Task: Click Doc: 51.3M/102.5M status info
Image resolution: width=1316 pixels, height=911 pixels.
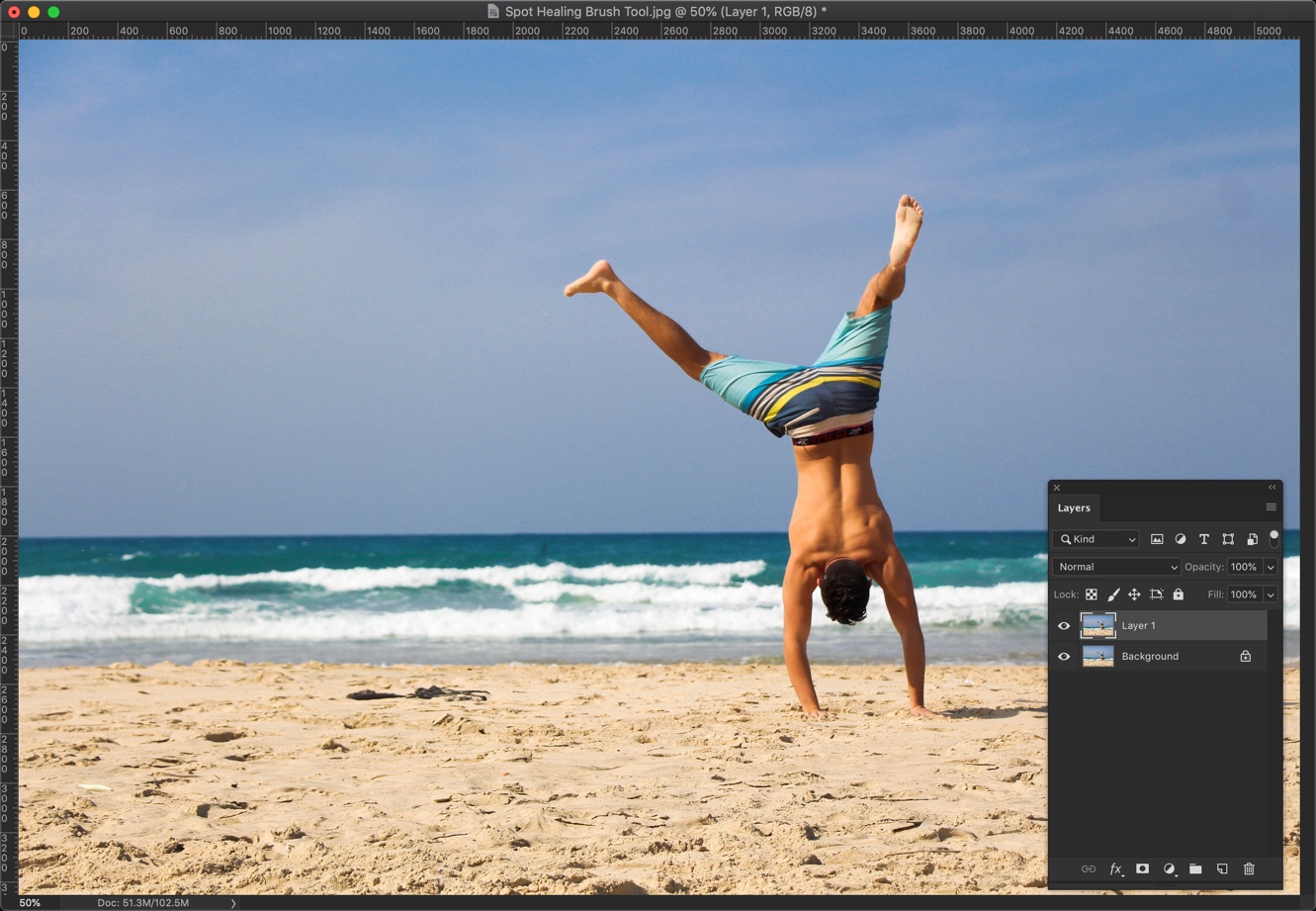Action: tap(142, 903)
